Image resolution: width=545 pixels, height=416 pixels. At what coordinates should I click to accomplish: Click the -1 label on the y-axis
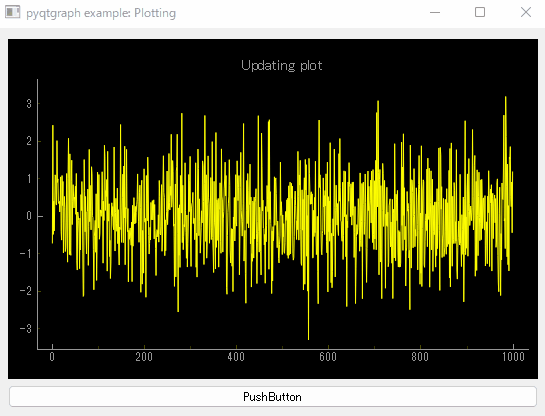point(25,254)
